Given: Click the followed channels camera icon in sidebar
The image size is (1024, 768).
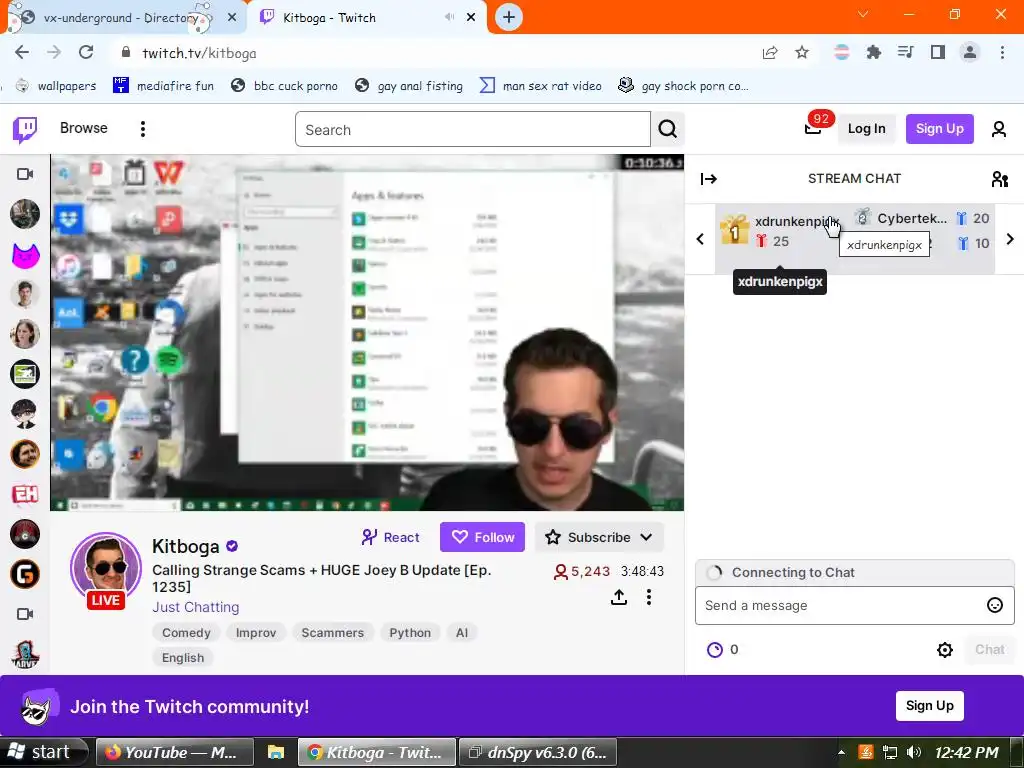Looking at the screenshot, I should [x=25, y=174].
